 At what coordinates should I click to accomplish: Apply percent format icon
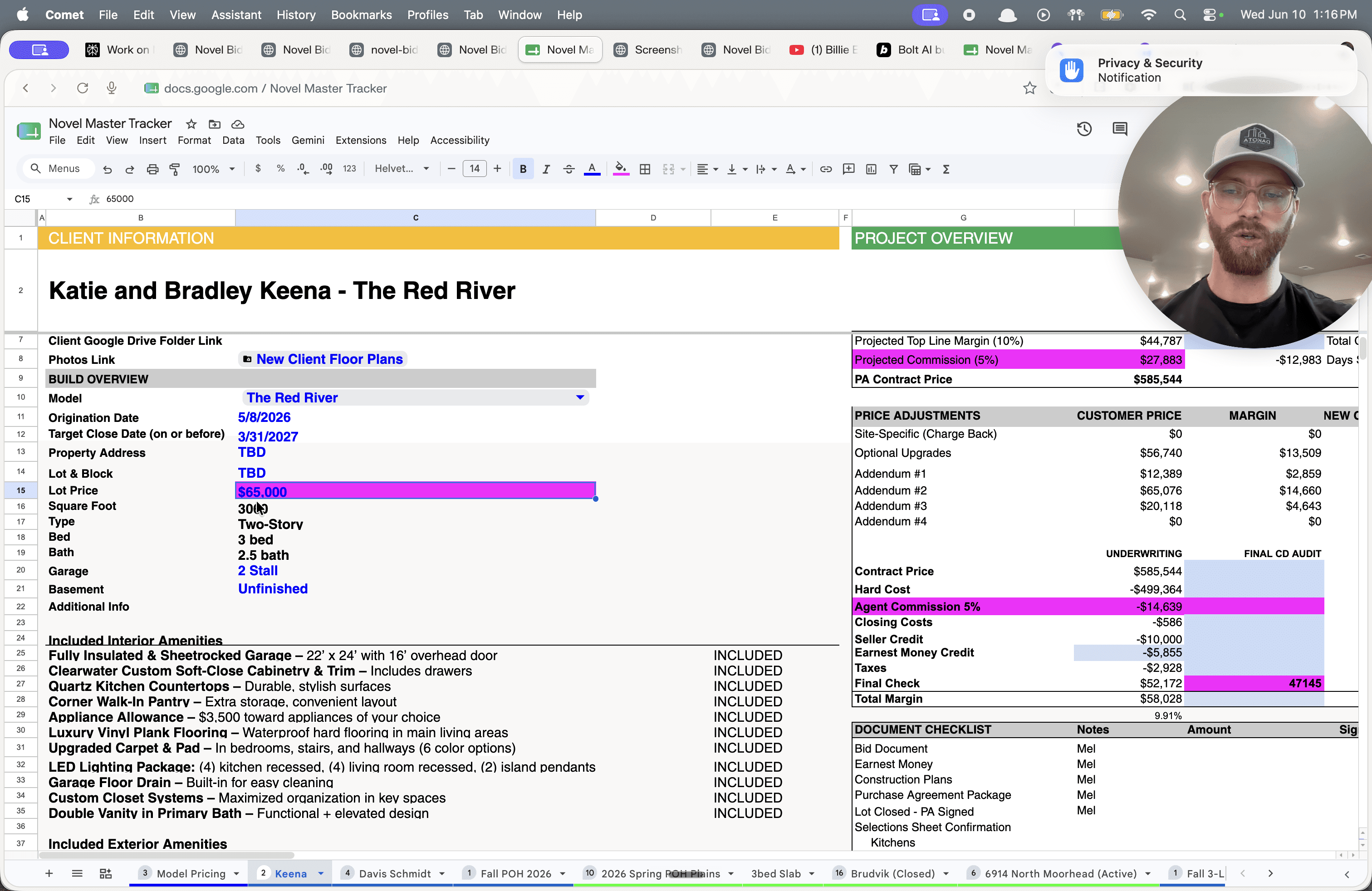[280, 169]
